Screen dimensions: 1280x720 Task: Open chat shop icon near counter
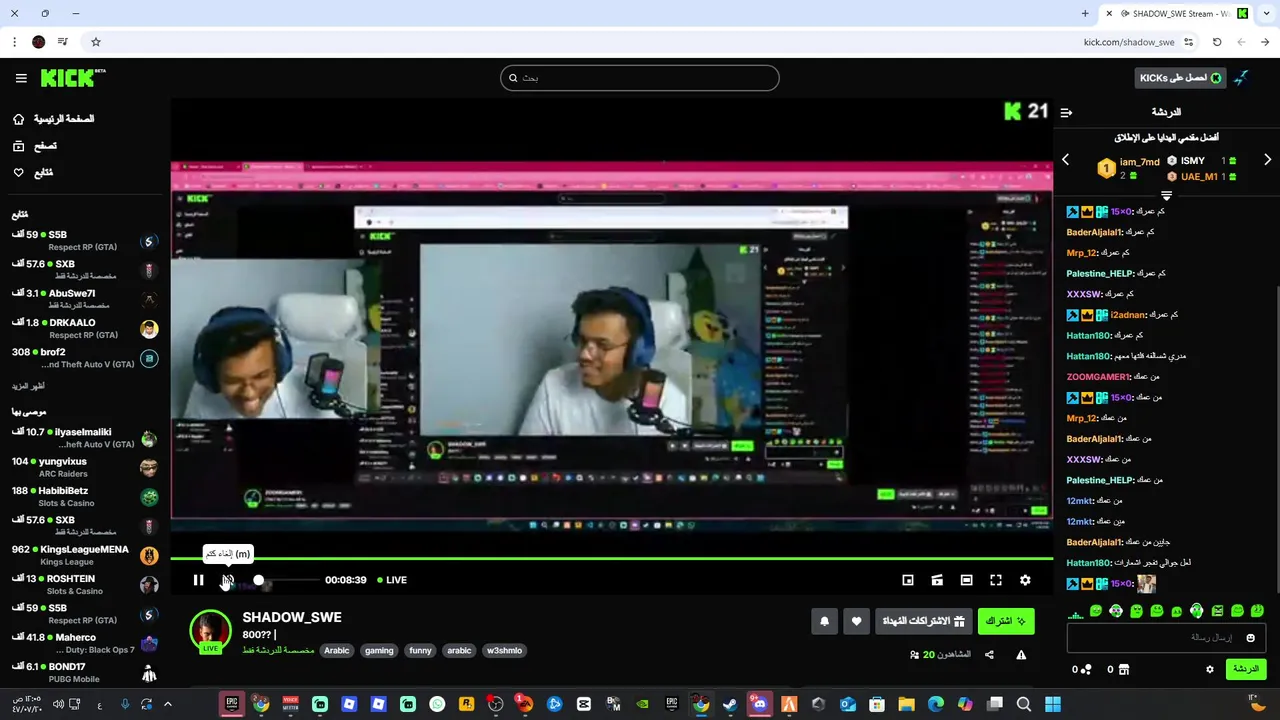tap(1124, 669)
